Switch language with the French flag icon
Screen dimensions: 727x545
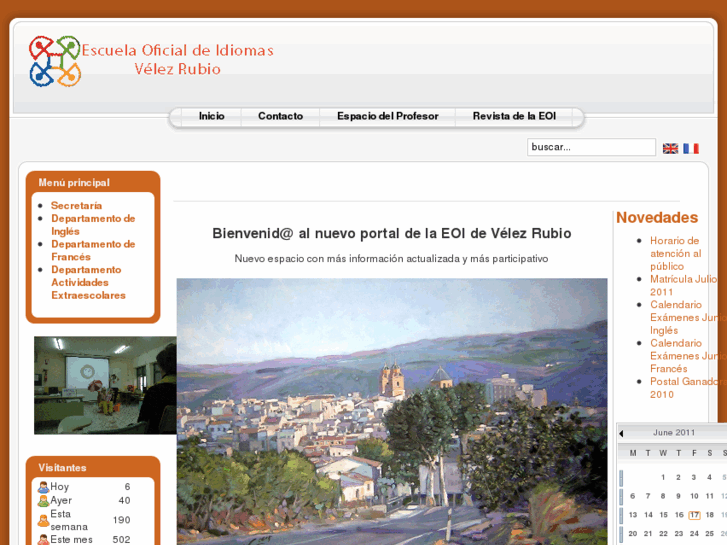[x=691, y=148]
